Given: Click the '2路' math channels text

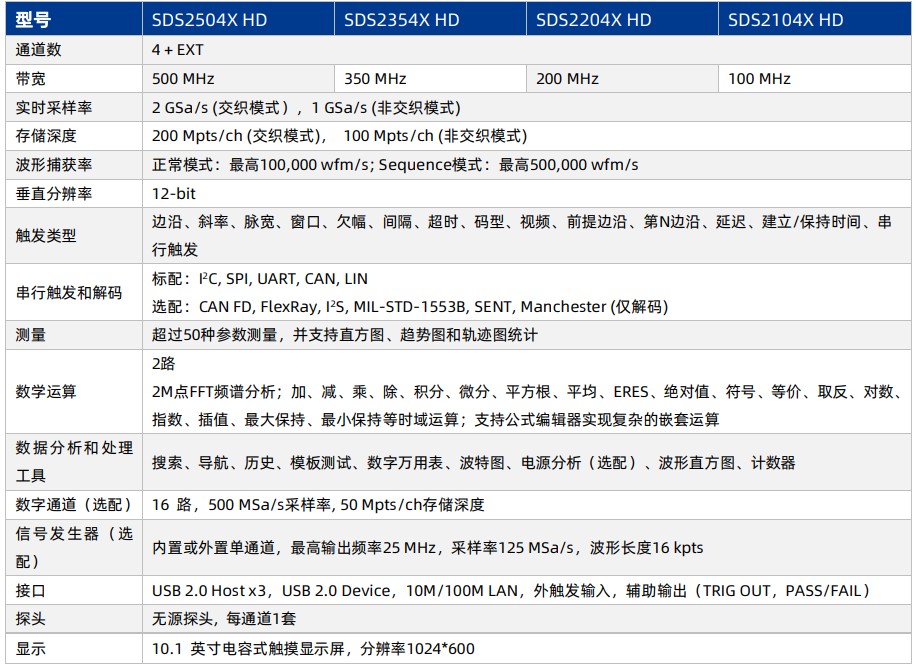Looking at the screenshot, I should (163, 363).
